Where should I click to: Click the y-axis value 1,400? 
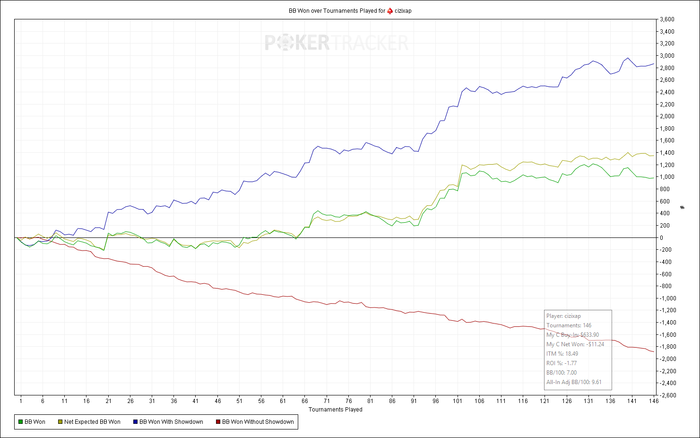pyautogui.click(x=668, y=153)
